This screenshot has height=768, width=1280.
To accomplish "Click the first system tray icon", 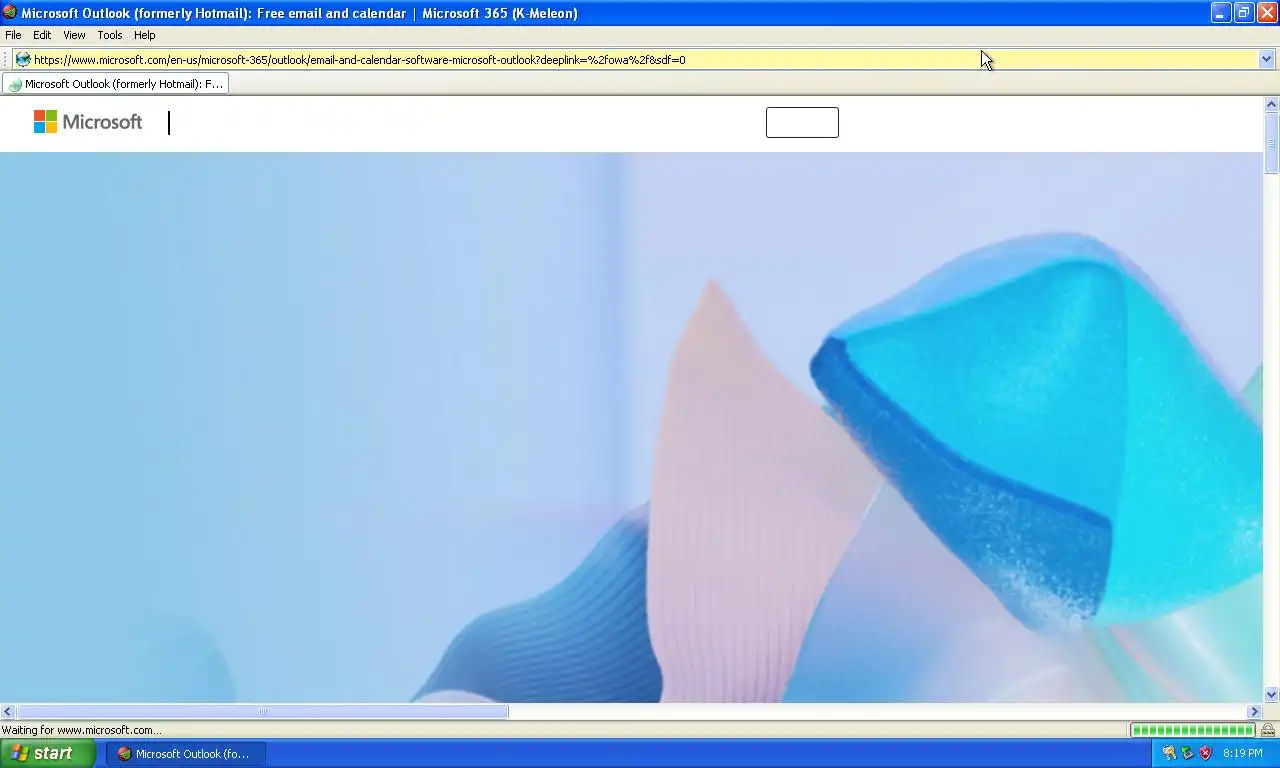I will pyautogui.click(x=1169, y=753).
